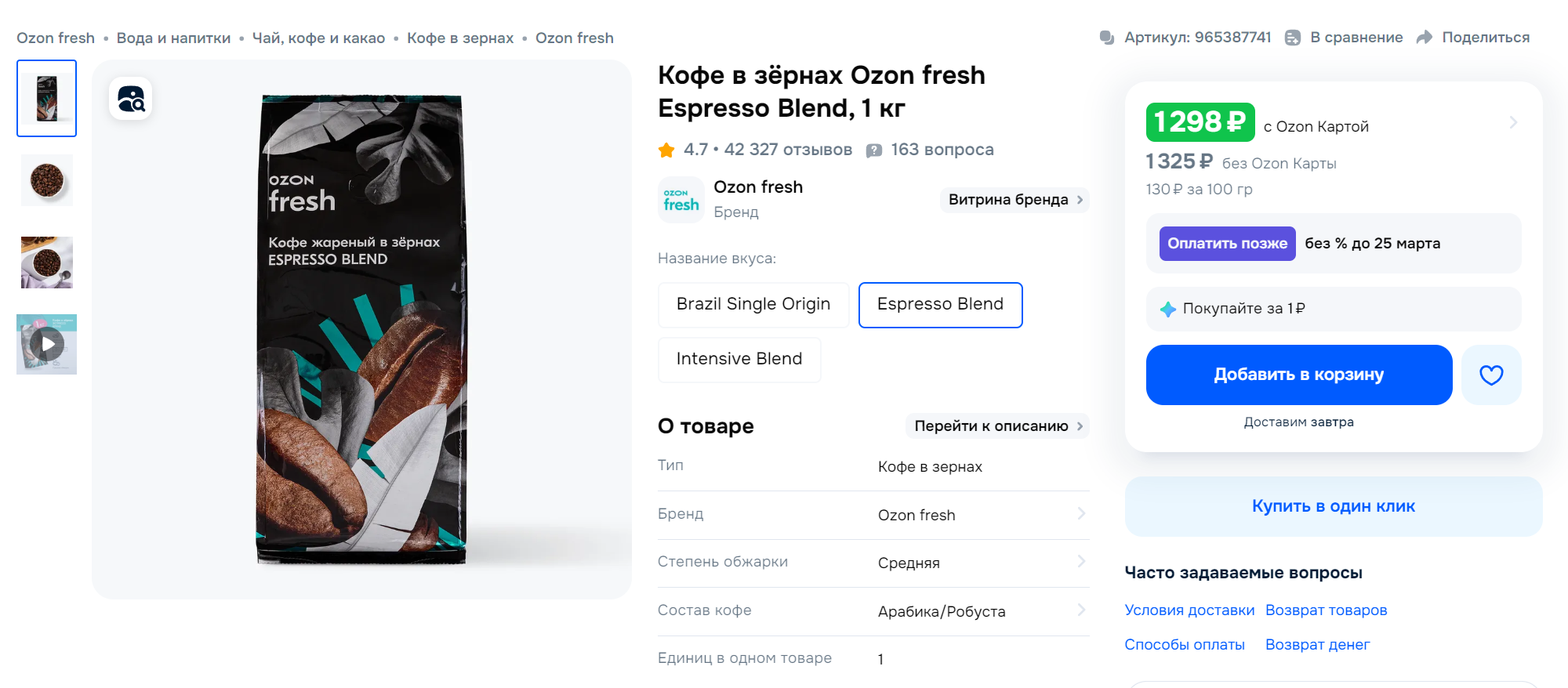
Task: Open 'Кофе в зернах' breadcrumb category
Action: coord(460,38)
